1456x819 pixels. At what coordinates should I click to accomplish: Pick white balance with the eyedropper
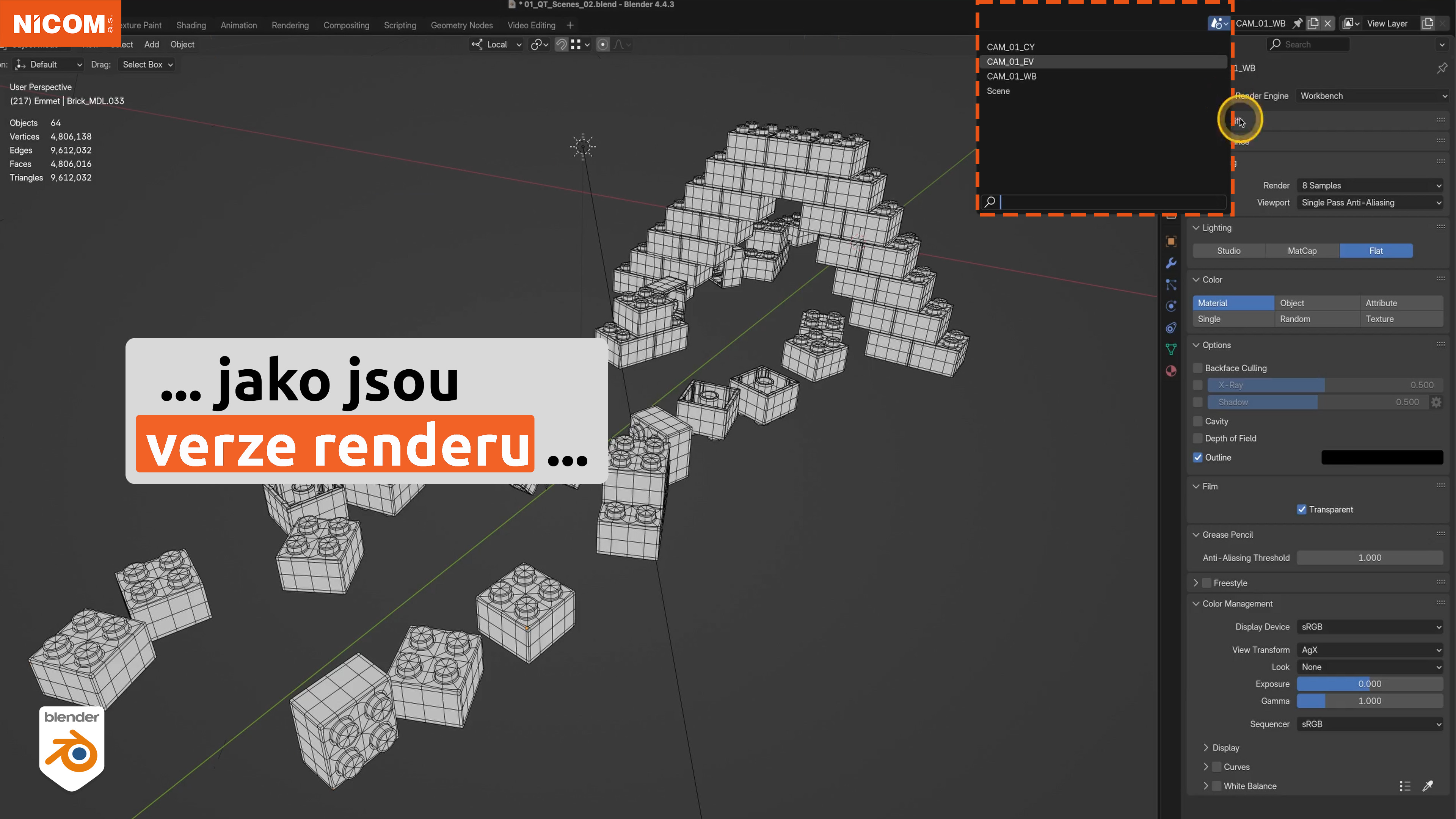[x=1428, y=786]
